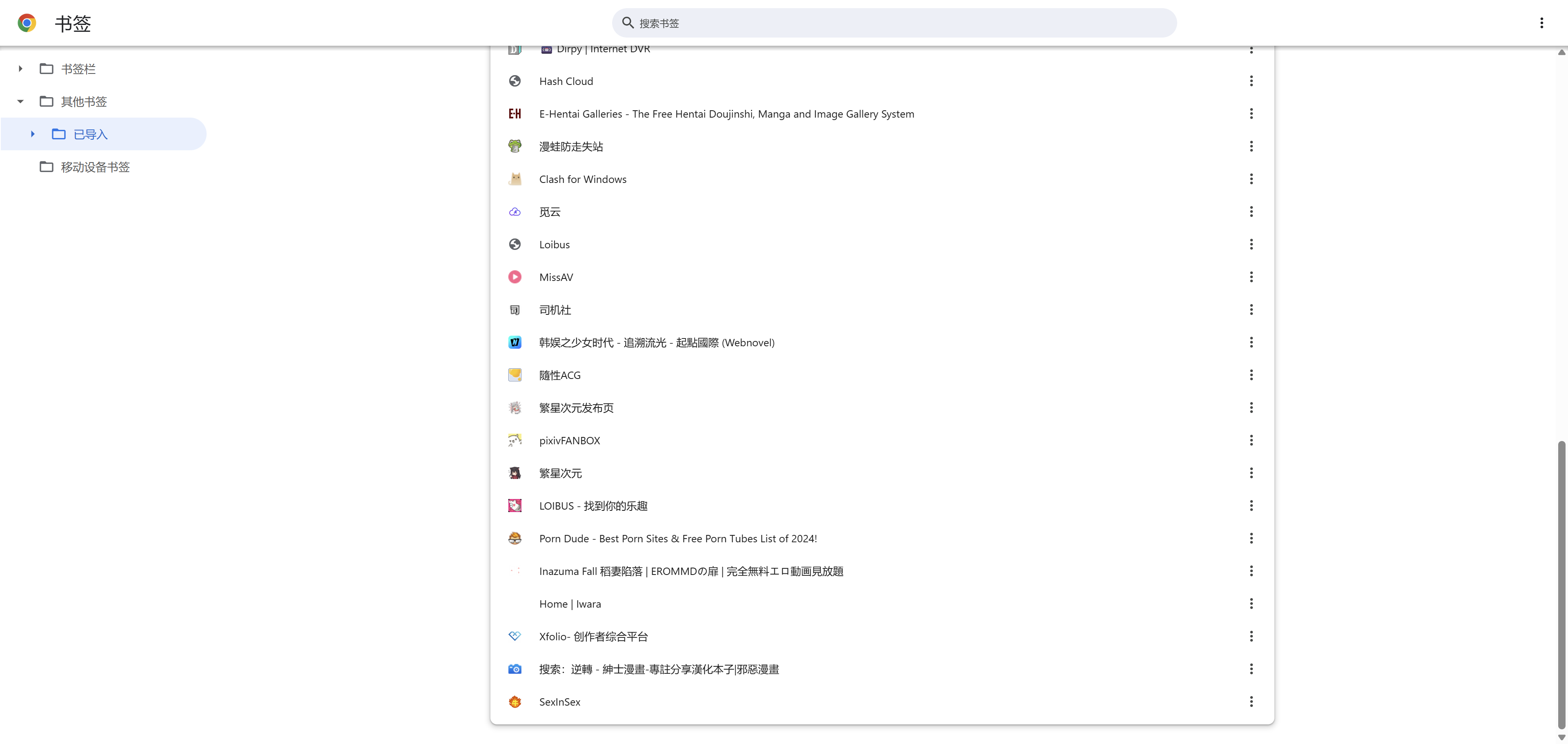1568x744 pixels.
Task: Select the Home | Iwara bookmark row
Action: tap(882, 604)
